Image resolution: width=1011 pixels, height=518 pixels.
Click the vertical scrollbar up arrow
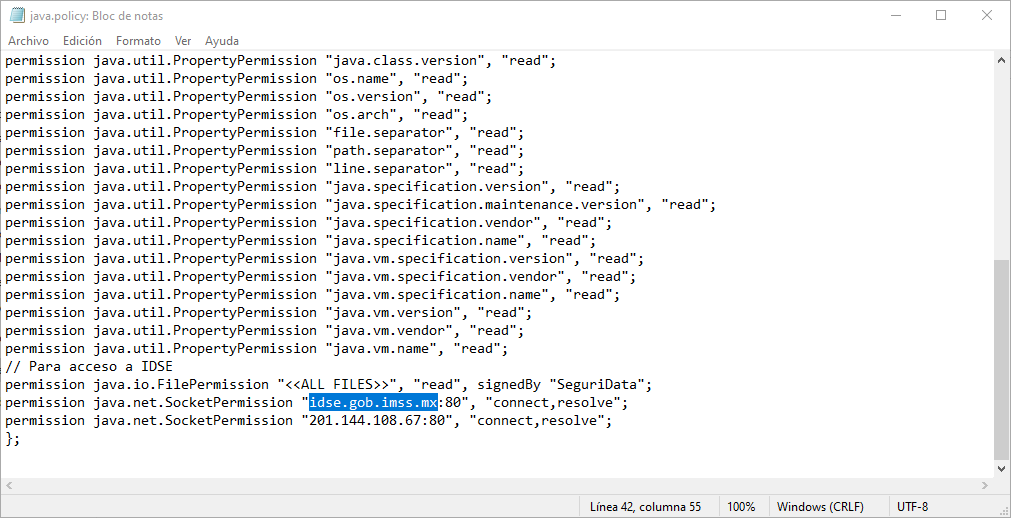point(1002,61)
